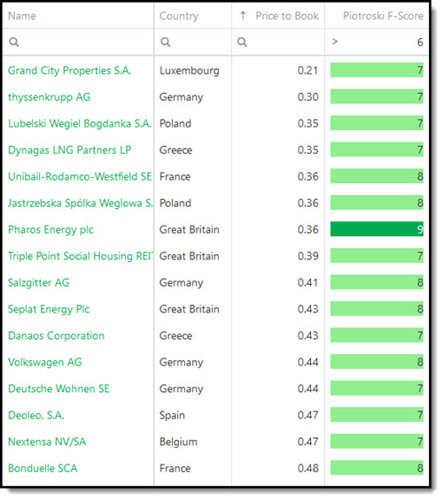Screen dimensions: 442x500
Task: Select Price to Book value 0.30
Action: [308, 97]
